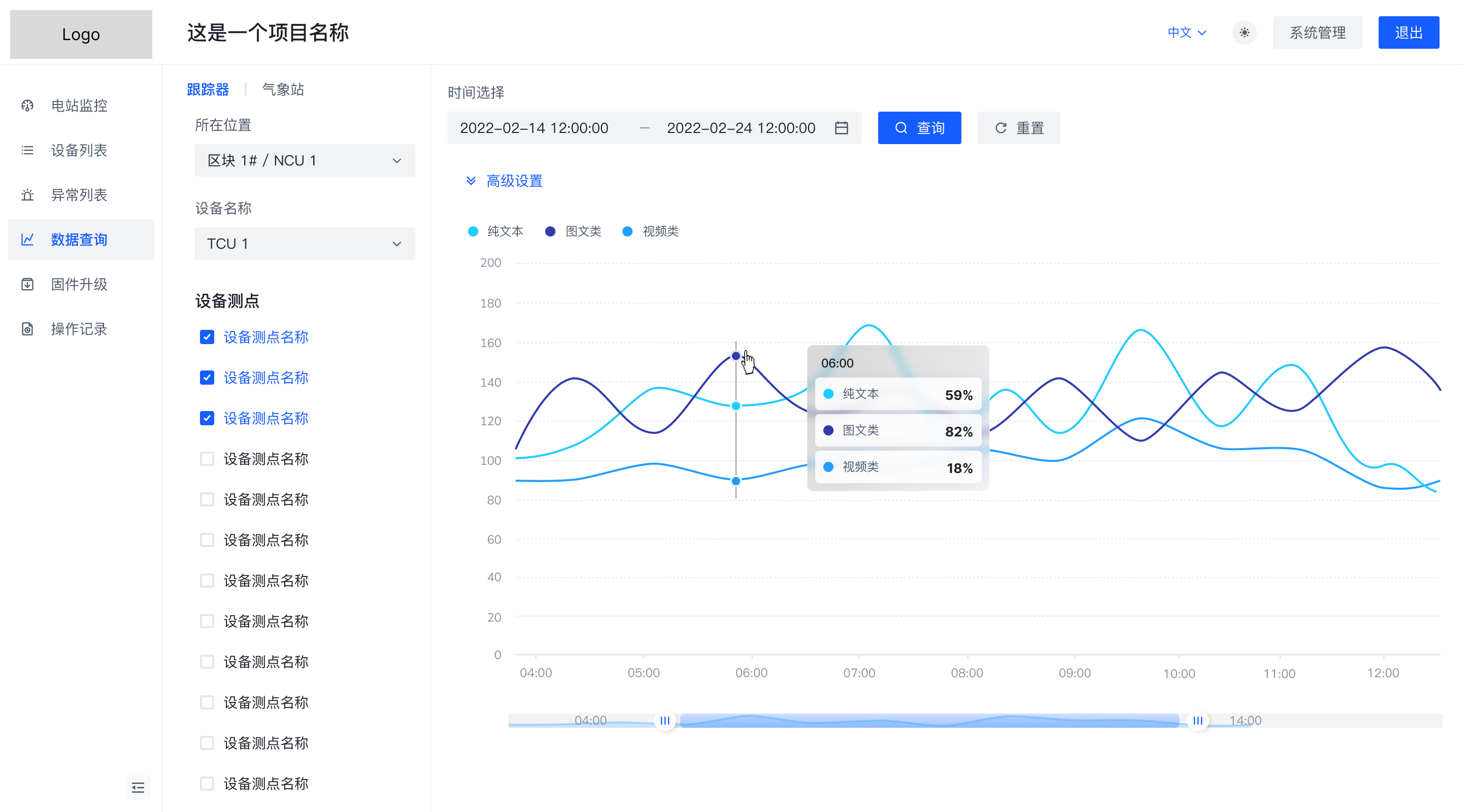Click the 07:00 x-axis label
This screenshot has width=1470, height=812.
click(x=859, y=673)
